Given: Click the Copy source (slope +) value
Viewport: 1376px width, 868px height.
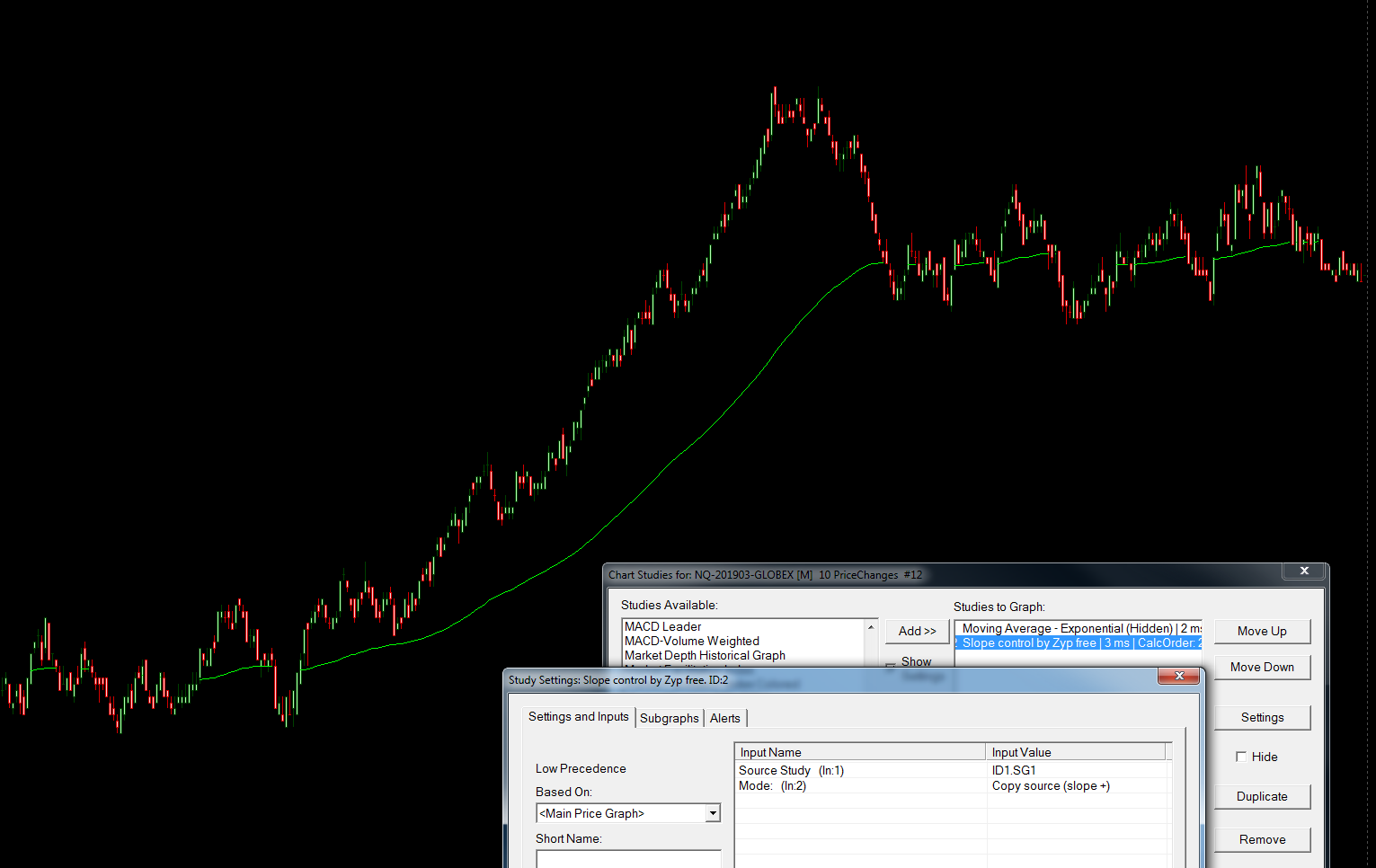Looking at the screenshot, I should 1051,785.
